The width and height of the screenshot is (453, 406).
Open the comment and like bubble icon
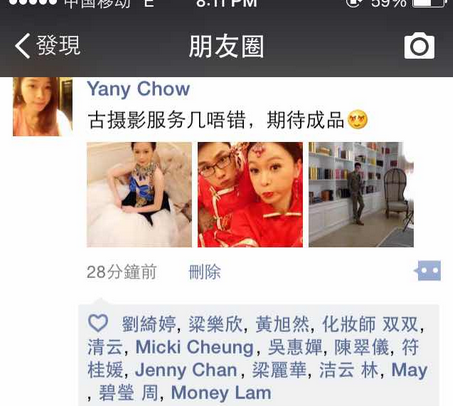428,270
